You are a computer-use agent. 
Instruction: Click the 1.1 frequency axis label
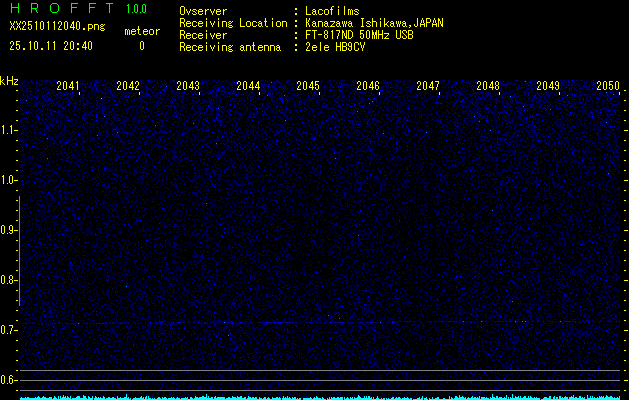pyautogui.click(x=9, y=130)
